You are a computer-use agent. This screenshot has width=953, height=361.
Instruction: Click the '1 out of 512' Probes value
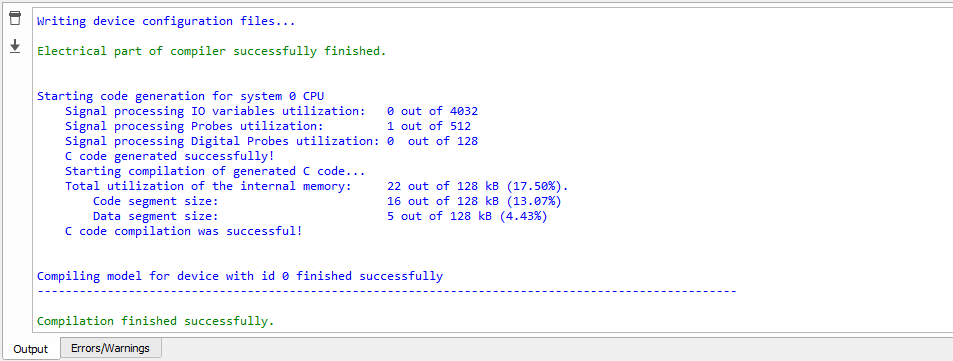428,126
